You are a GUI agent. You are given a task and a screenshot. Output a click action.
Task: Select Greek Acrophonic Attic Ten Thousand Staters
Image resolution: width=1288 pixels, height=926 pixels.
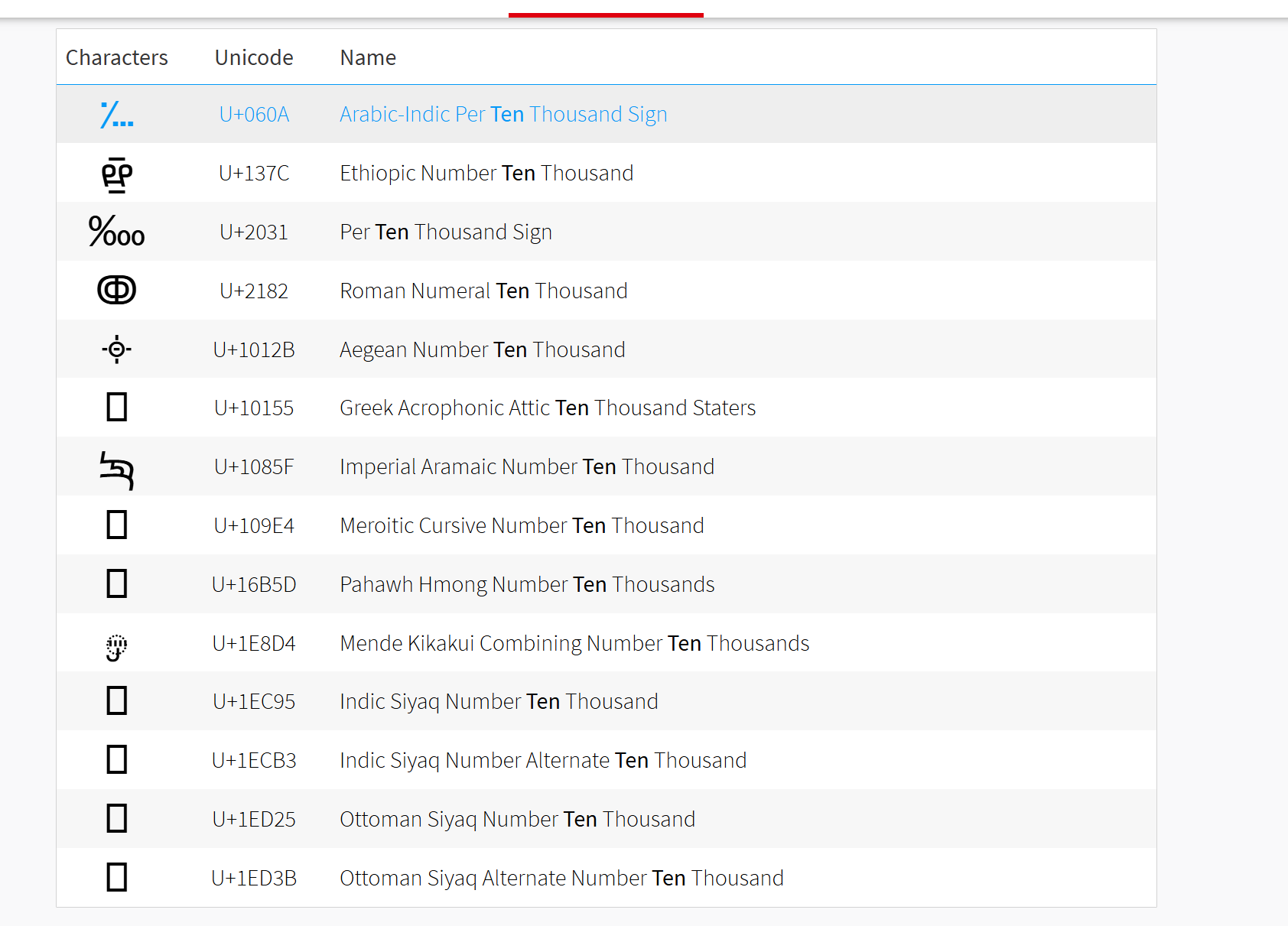point(548,408)
